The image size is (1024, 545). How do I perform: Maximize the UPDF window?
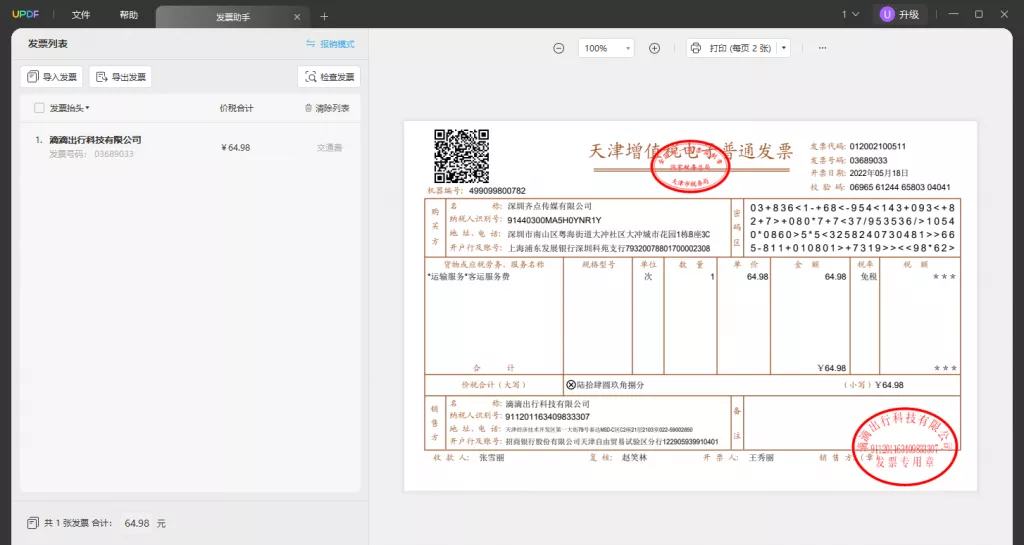coord(978,14)
